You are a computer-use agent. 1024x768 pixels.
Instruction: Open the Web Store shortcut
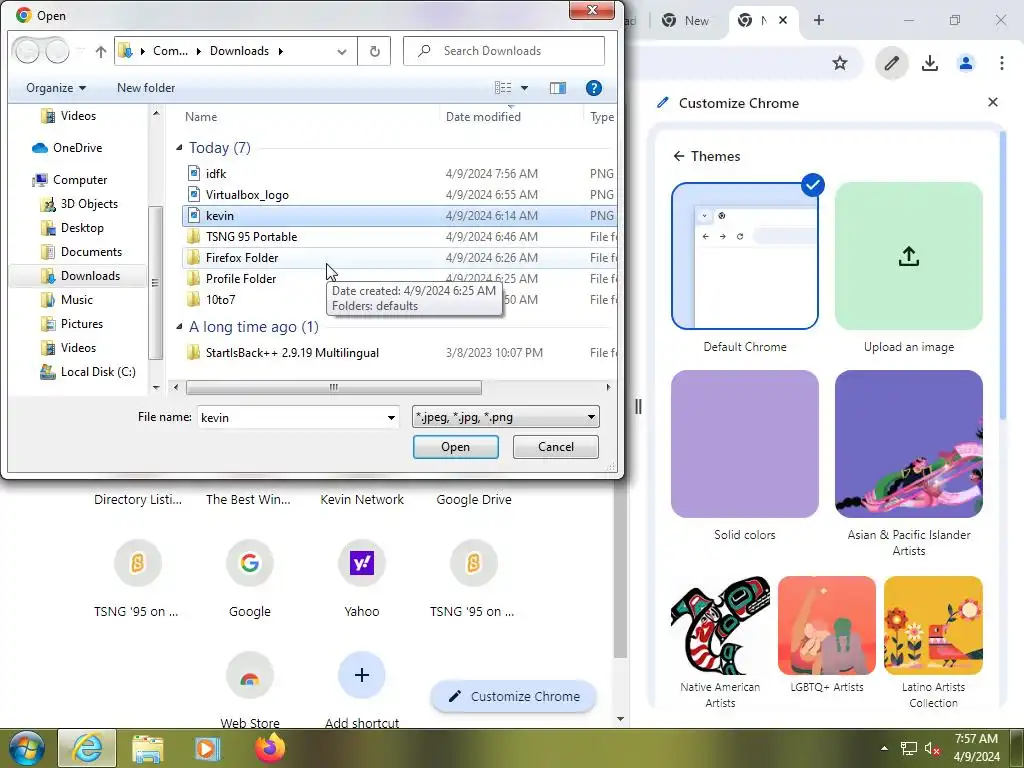coord(249,675)
